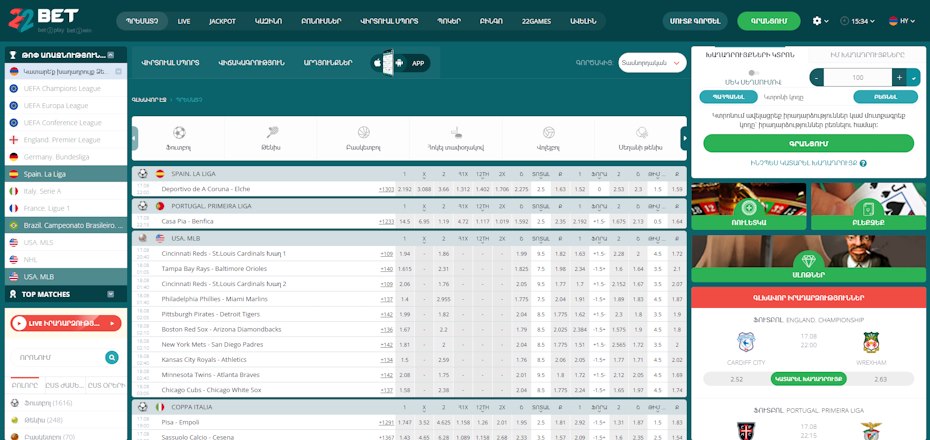Select Germany. Bundesliga in sidebar
This screenshot has width=930, height=440.
pyautogui.click(x=66, y=157)
